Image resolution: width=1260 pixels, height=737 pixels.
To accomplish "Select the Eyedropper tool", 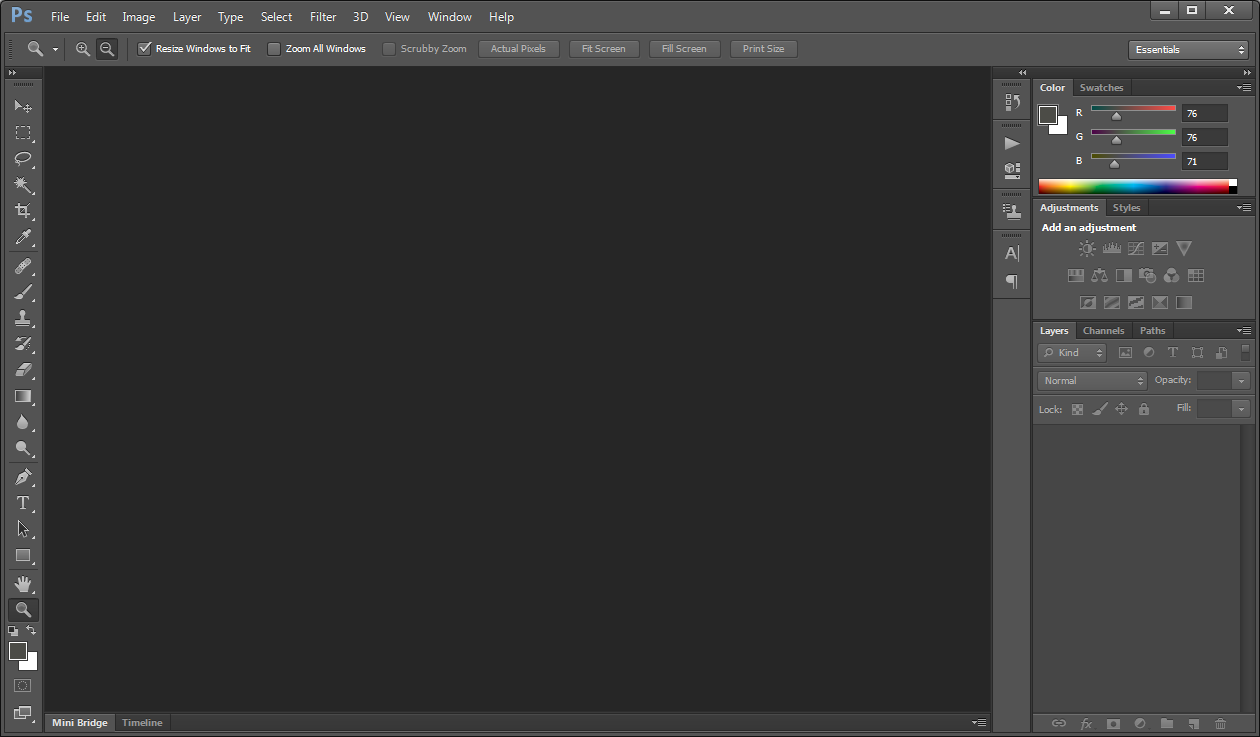I will pyautogui.click(x=23, y=237).
